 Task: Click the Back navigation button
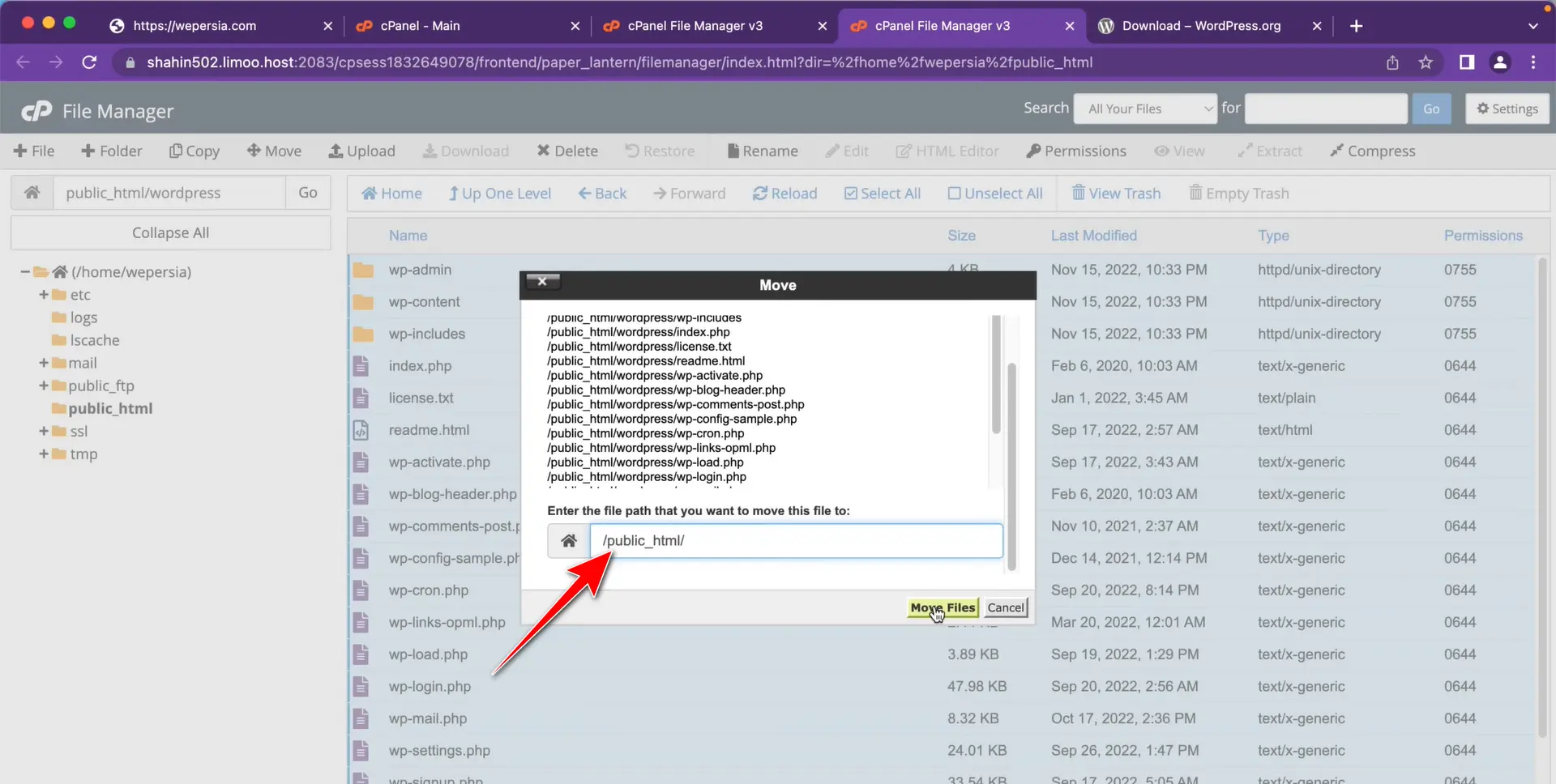pos(602,193)
